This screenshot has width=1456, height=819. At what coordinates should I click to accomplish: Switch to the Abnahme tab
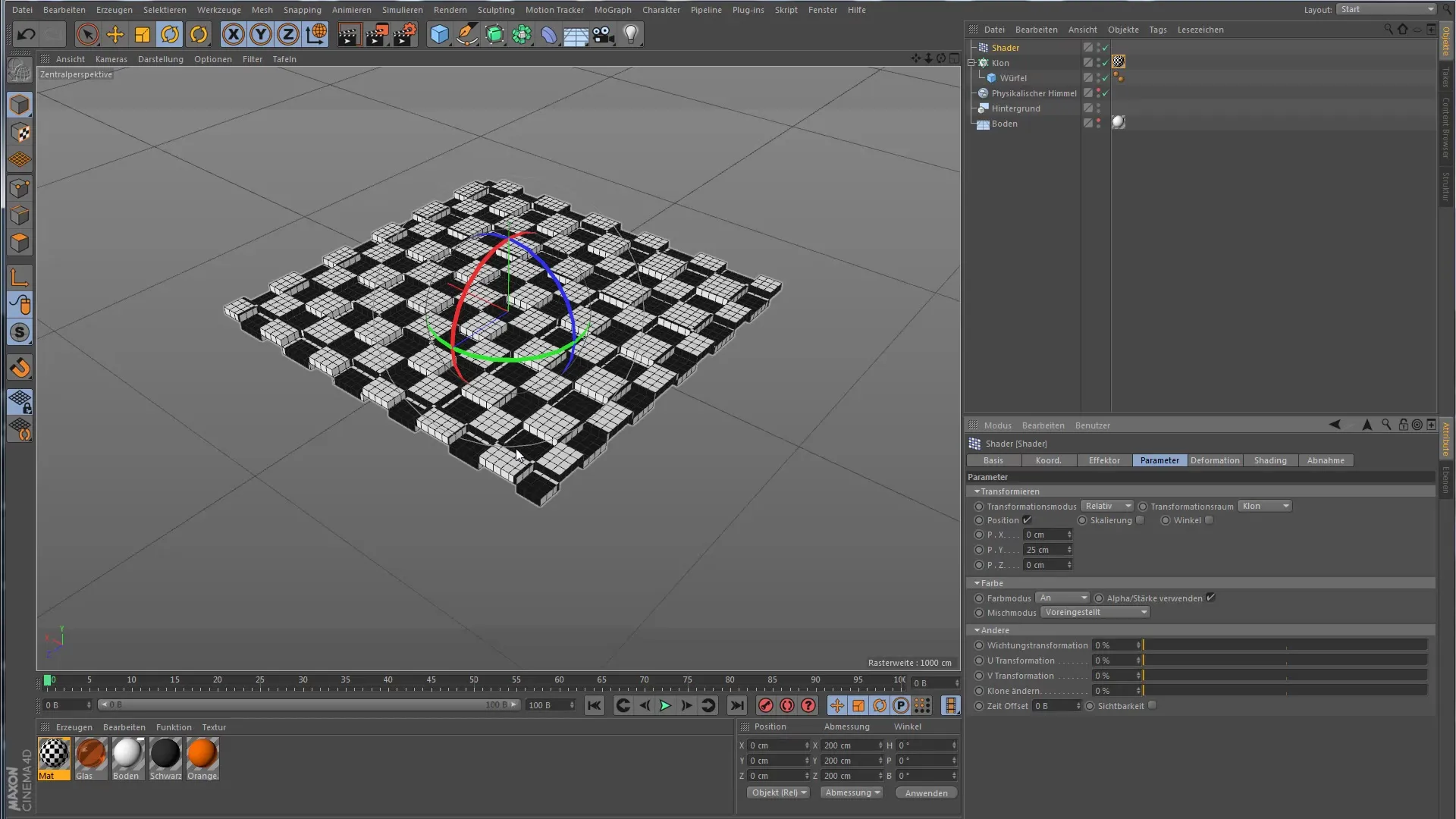1326,460
